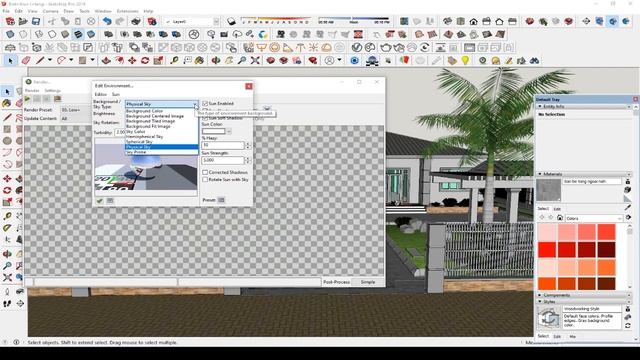Select the Orbit tool in top toolbar
Viewport: 640px width, 360px height.
[216, 60]
